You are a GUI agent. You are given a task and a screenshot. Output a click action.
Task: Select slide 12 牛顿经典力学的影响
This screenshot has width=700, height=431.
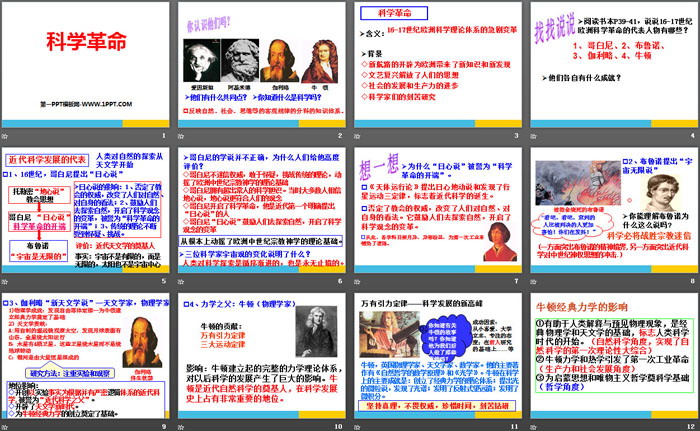coord(614,356)
